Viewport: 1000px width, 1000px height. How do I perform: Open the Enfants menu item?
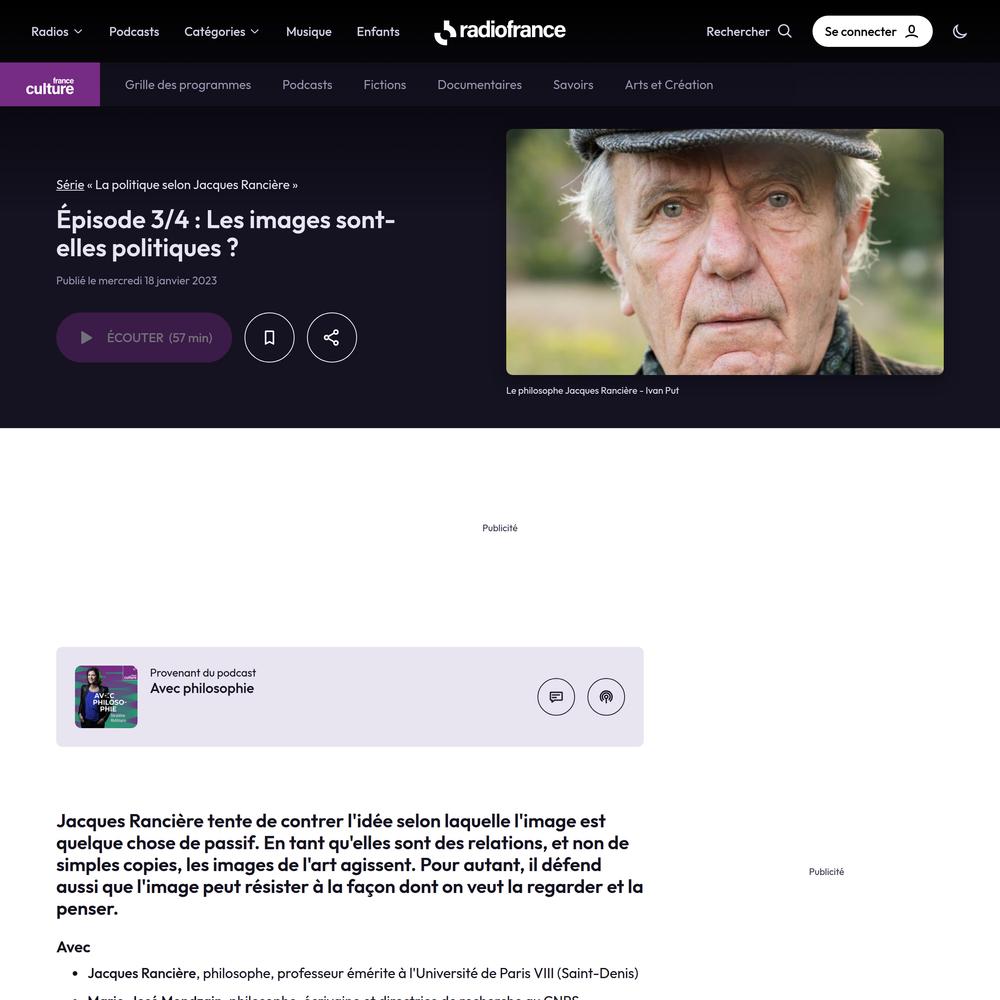point(378,31)
